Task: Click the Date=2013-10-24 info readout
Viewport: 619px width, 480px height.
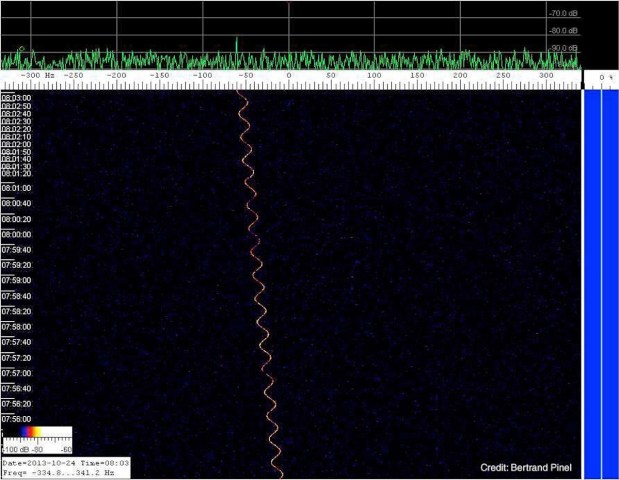Action: [x=62, y=464]
